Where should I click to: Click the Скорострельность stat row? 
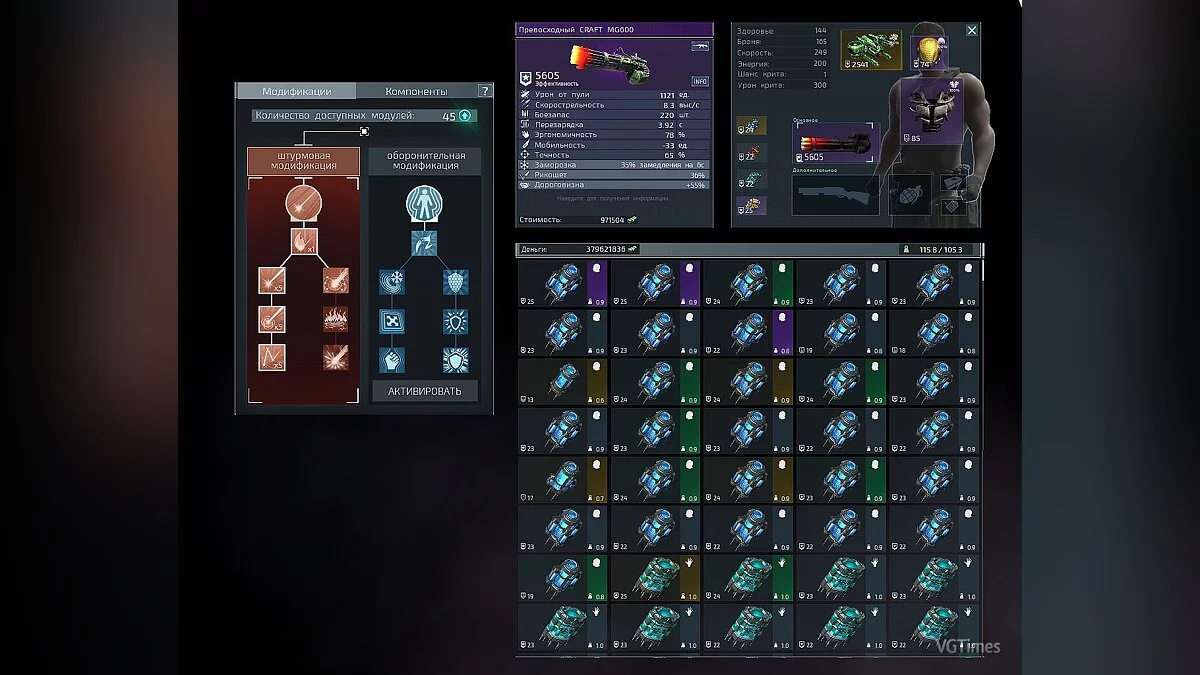coord(614,104)
